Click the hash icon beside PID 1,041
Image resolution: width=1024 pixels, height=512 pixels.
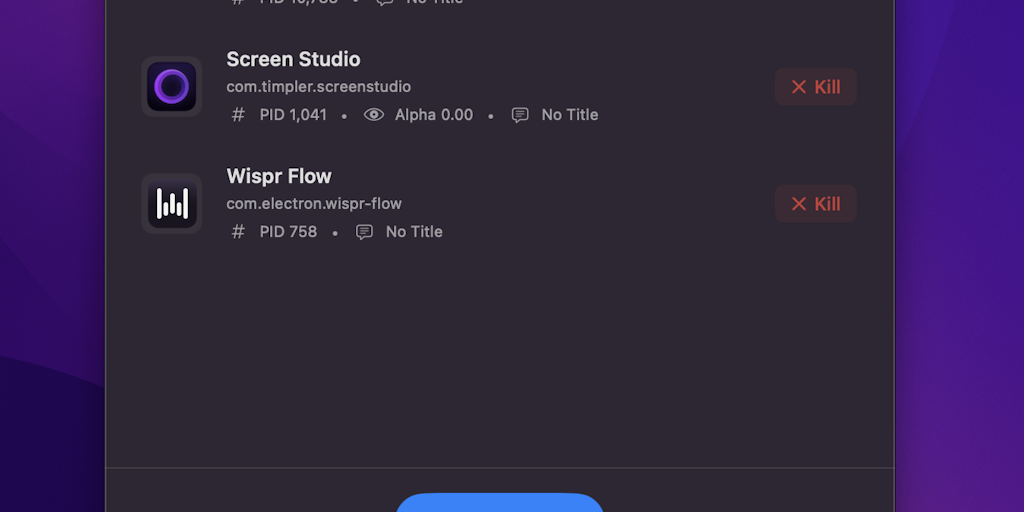[238, 115]
